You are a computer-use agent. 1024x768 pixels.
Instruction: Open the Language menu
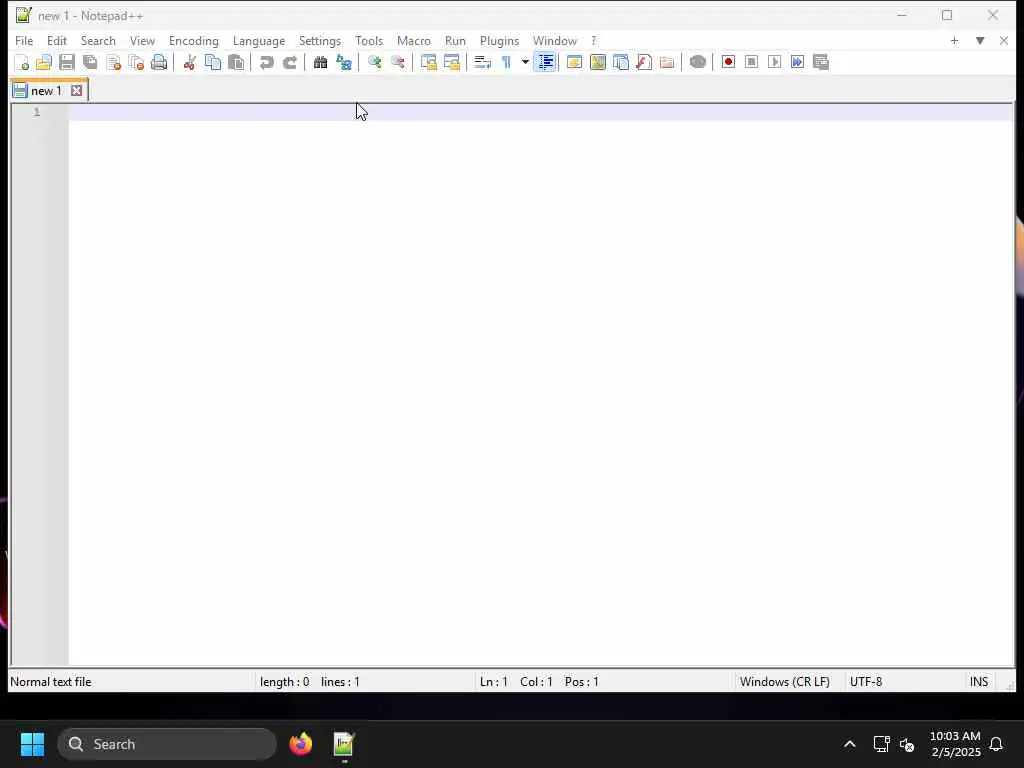(259, 40)
